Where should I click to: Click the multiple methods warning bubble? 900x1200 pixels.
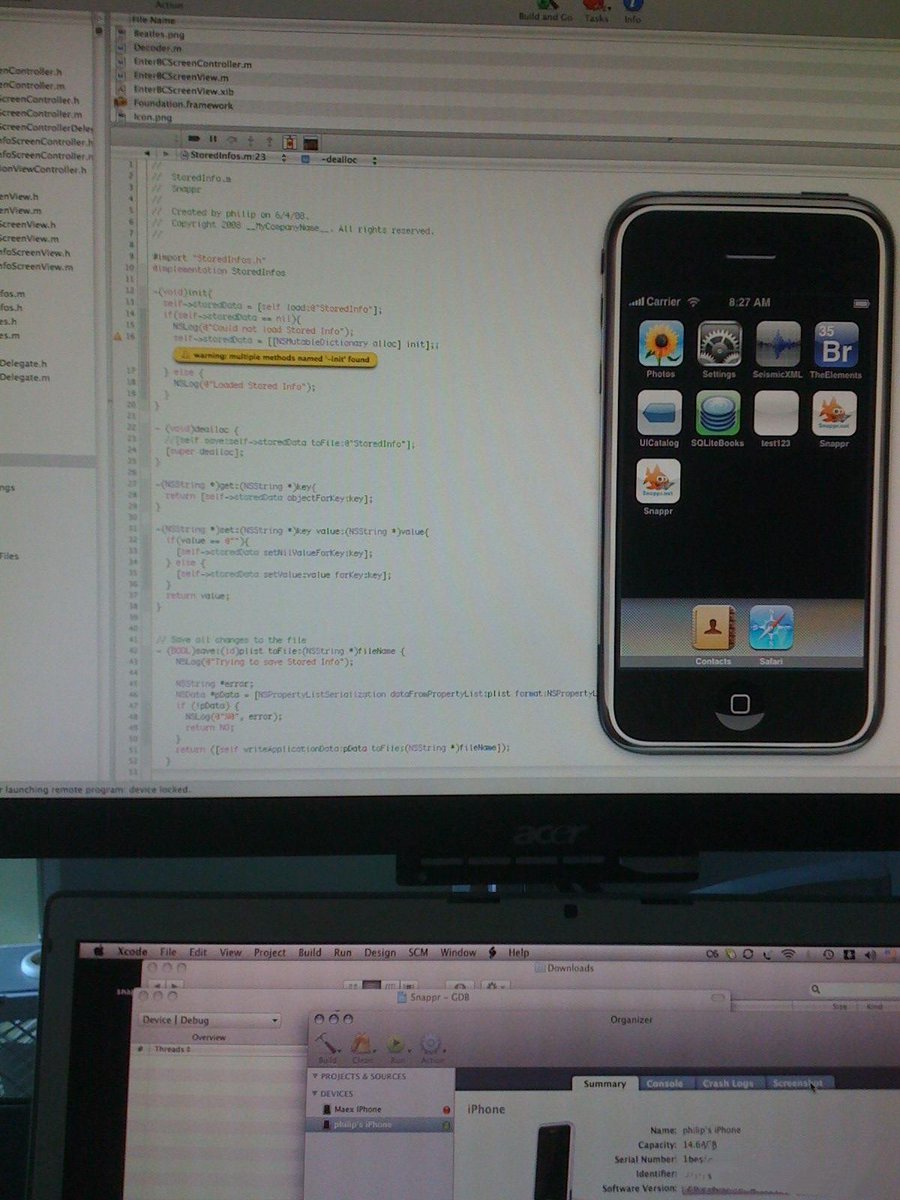pyautogui.click(x=275, y=359)
